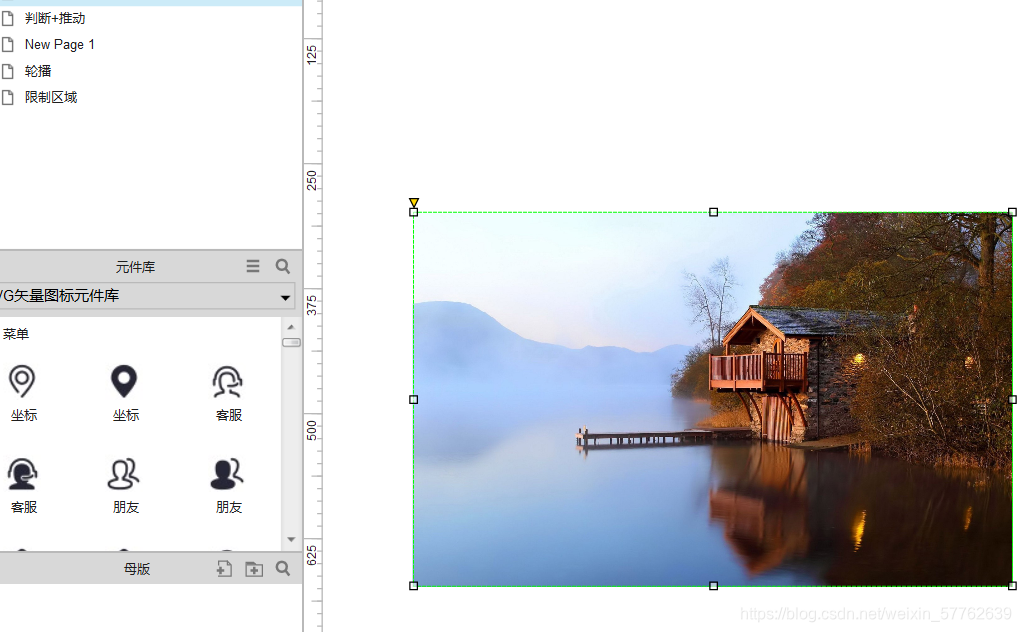The image size is (1021, 632).
Task: Search the 母版 masters panel
Action: (283, 568)
